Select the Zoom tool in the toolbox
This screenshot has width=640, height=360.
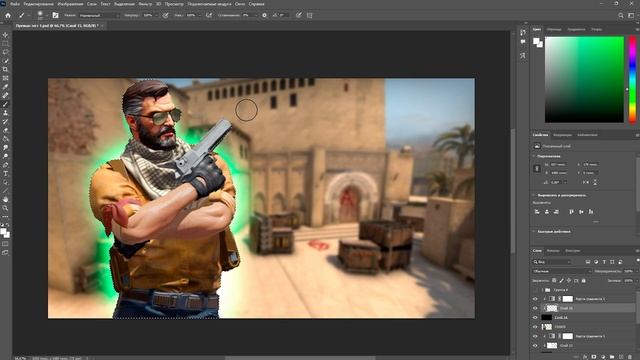(x=5, y=208)
